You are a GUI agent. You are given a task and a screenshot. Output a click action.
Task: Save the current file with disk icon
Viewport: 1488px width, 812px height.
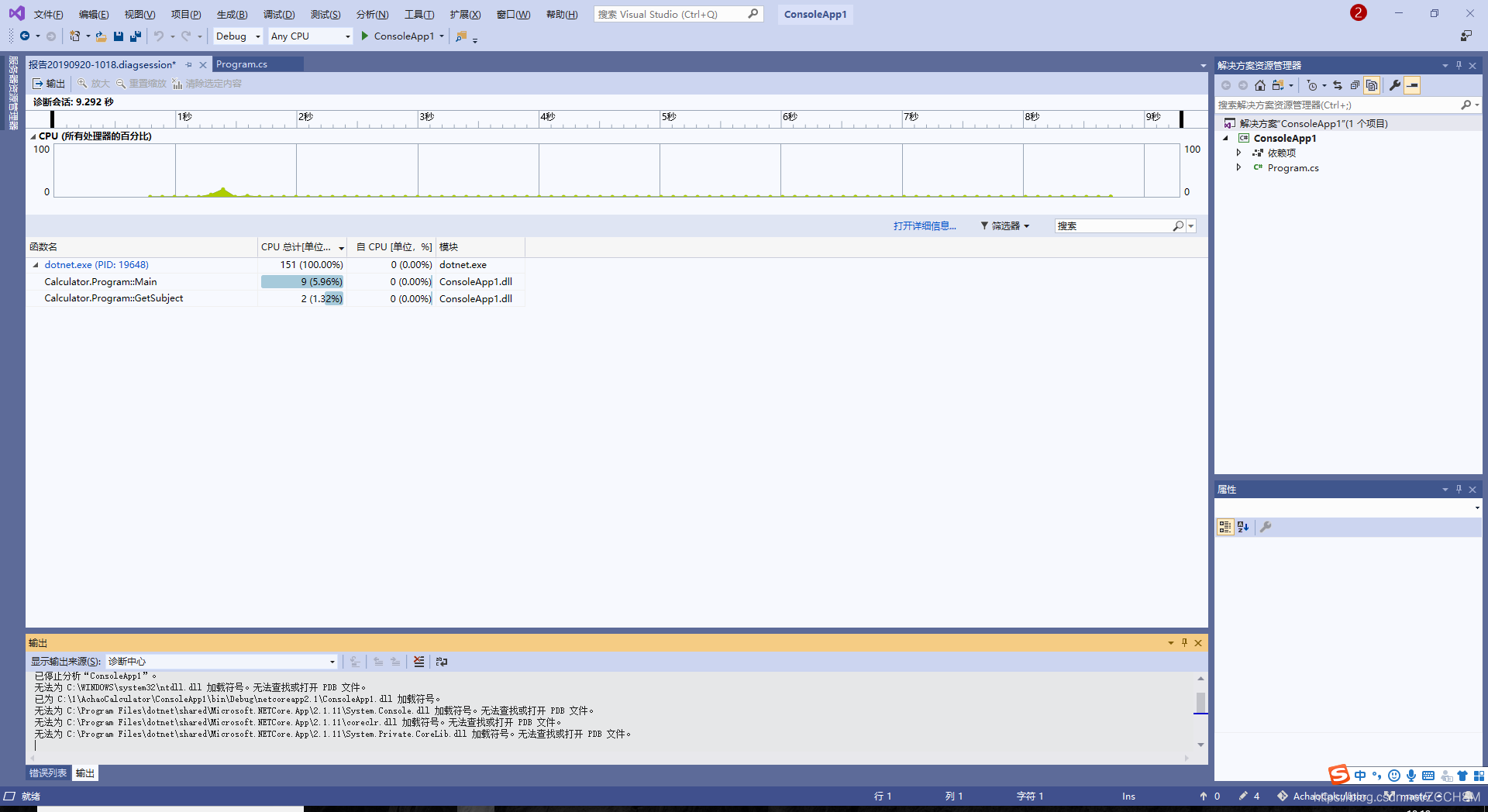(119, 36)
